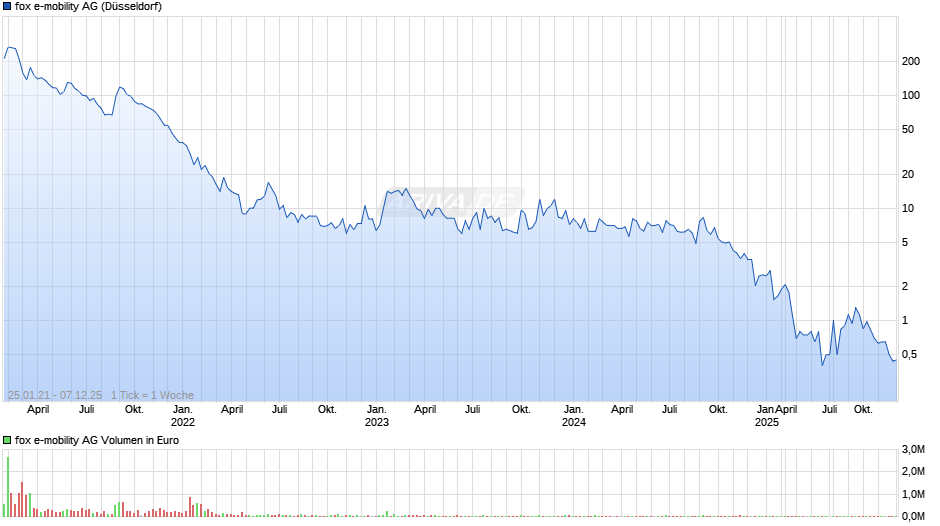Viewport: 940px width, 526px height.
Task: Click the price axis value '200'
Action: click(x=911, y=61)
